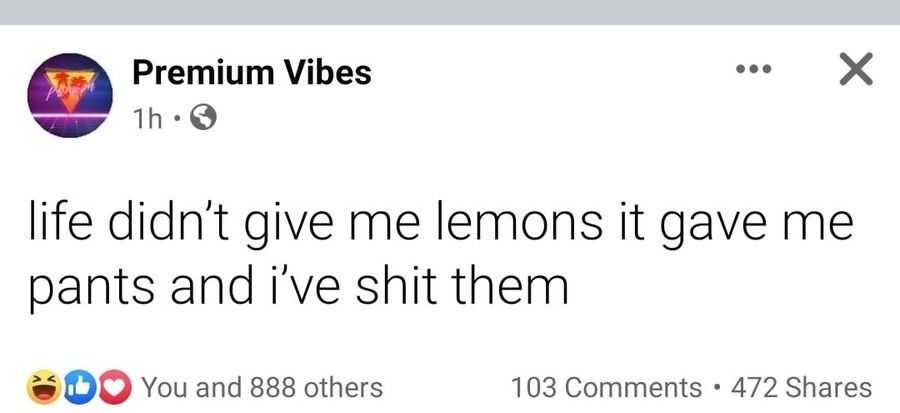
Task: Click the gray separator bar above the post
Action: click(x=450, y=12)
